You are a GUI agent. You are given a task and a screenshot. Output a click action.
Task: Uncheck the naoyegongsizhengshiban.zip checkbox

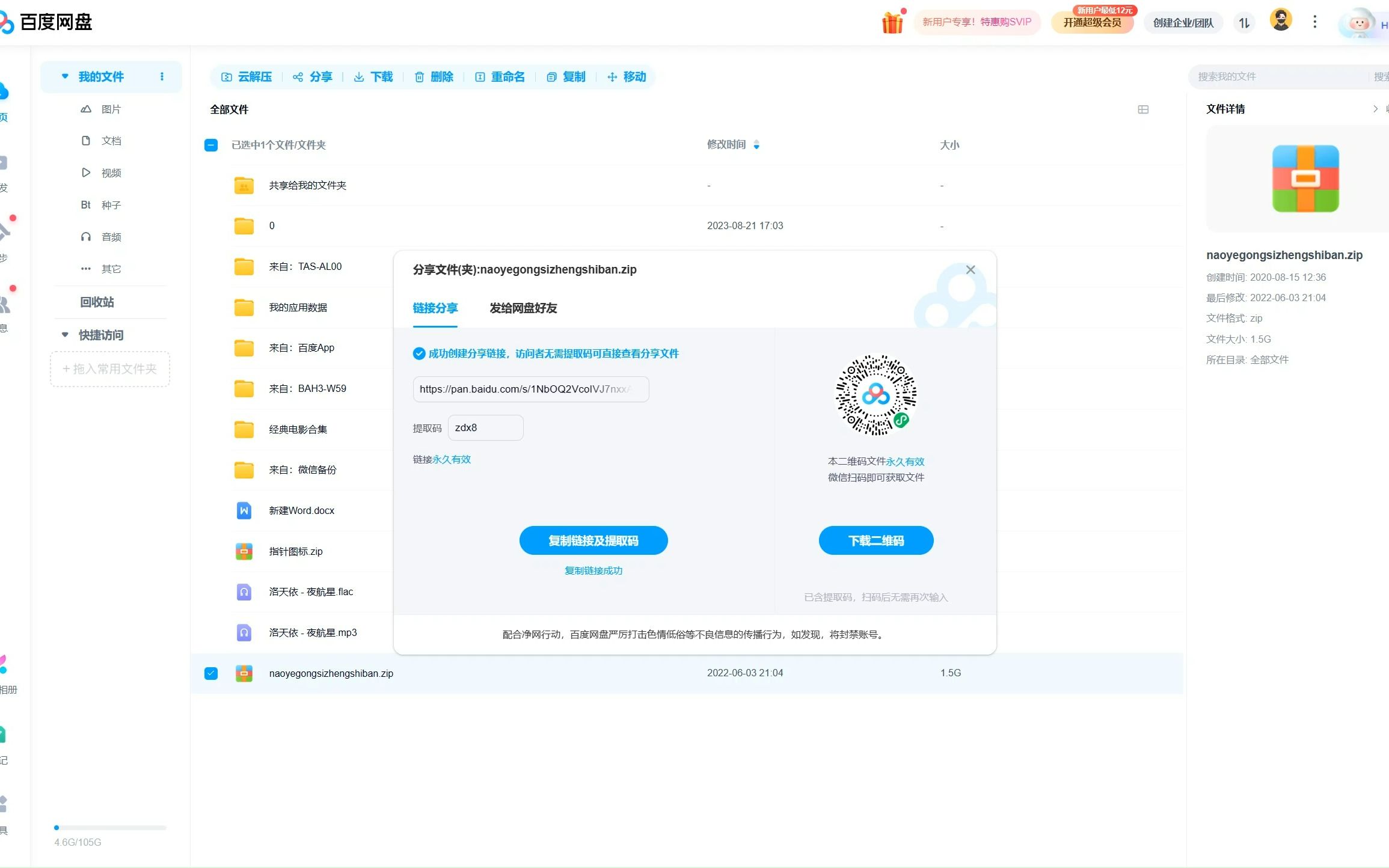click(x=211, y=673)
